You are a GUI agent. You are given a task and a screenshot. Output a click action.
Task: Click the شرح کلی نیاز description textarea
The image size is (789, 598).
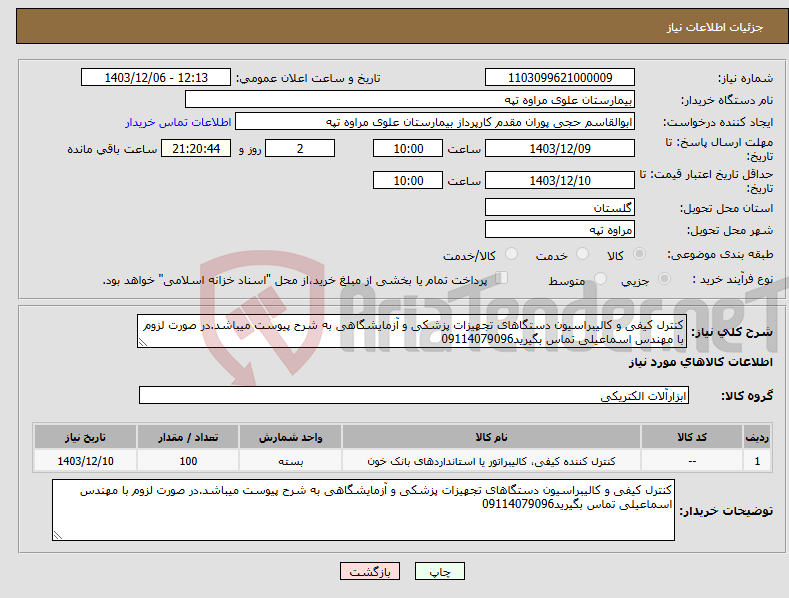click(412, 331)
